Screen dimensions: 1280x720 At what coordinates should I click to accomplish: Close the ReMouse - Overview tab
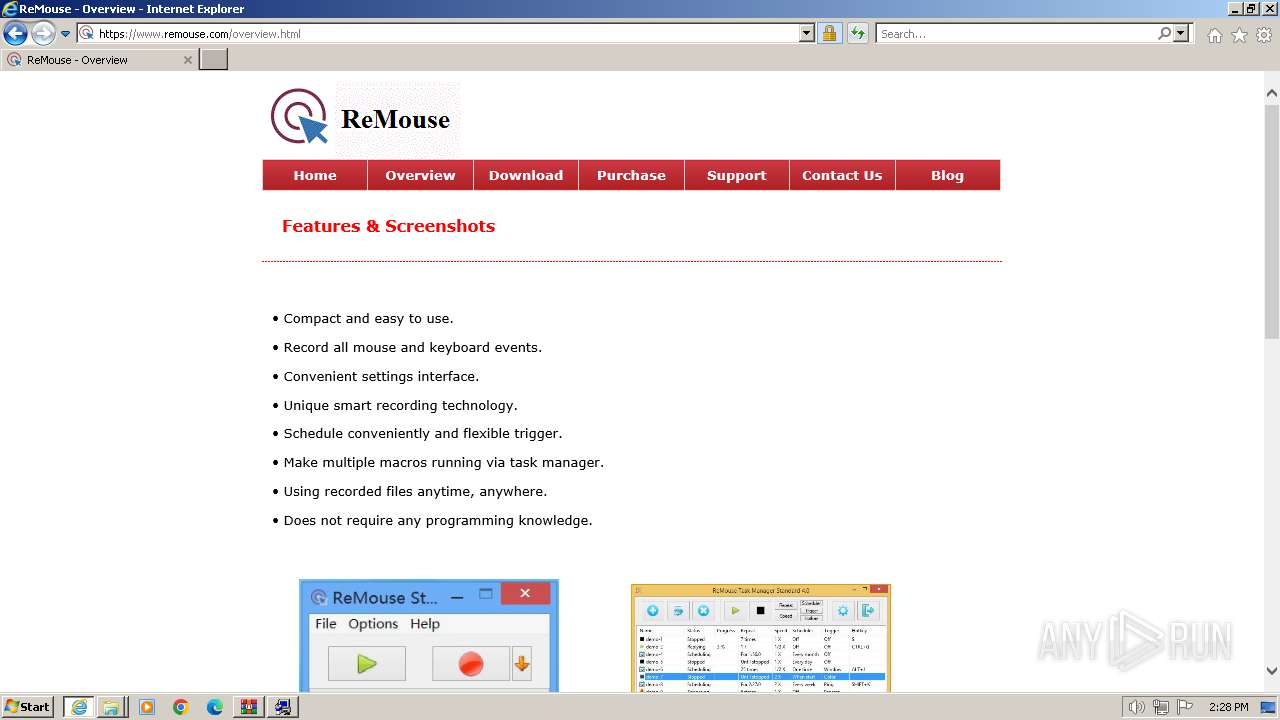pos(187,60)
